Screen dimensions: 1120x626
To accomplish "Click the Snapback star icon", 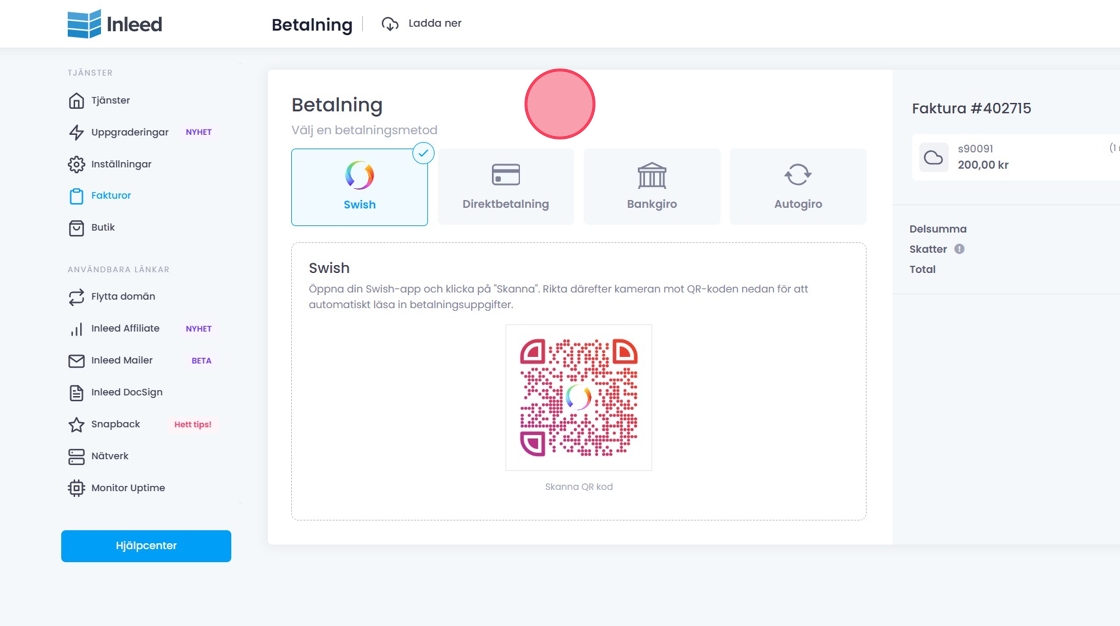I will tap(76, 425).
